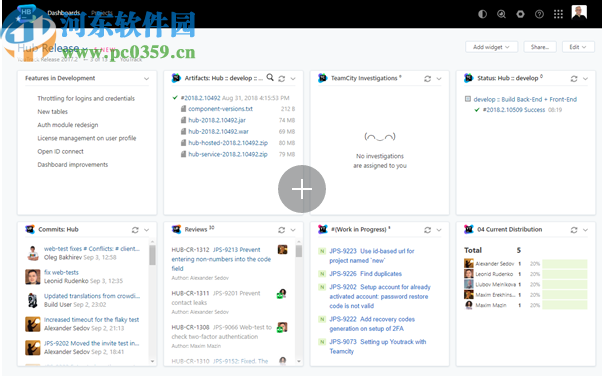This screenshot has height=376, width=610.
Task: Expand Commits: Hub widget options
Action: tap(146, 230)
